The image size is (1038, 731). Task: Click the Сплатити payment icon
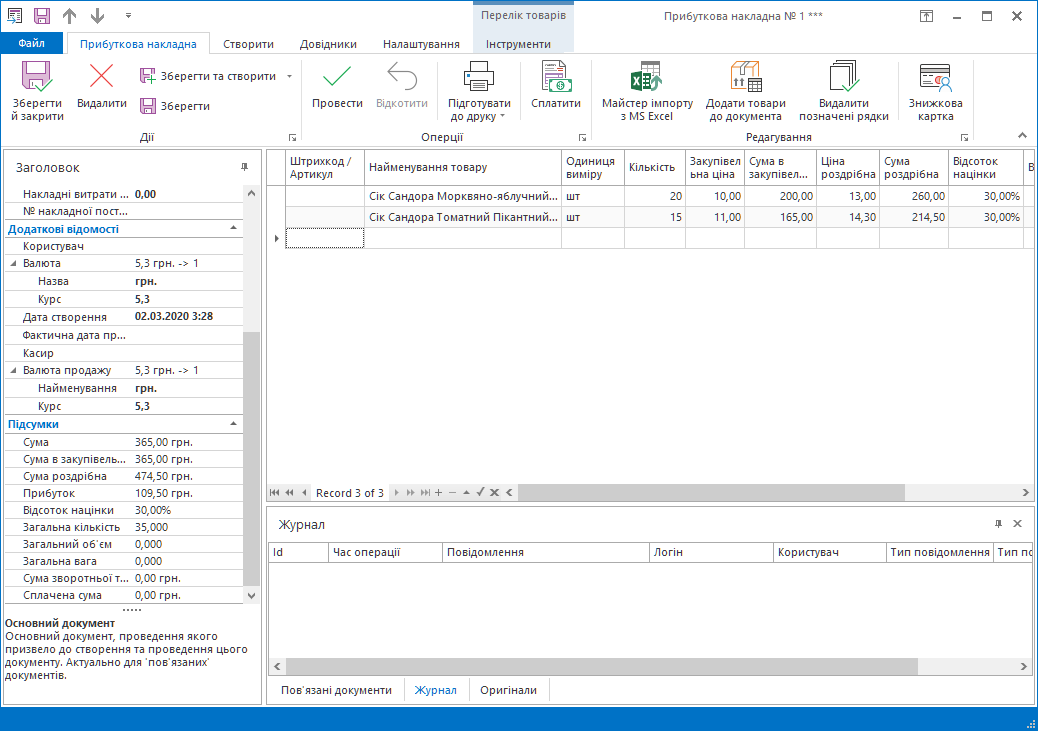(555, 78)
